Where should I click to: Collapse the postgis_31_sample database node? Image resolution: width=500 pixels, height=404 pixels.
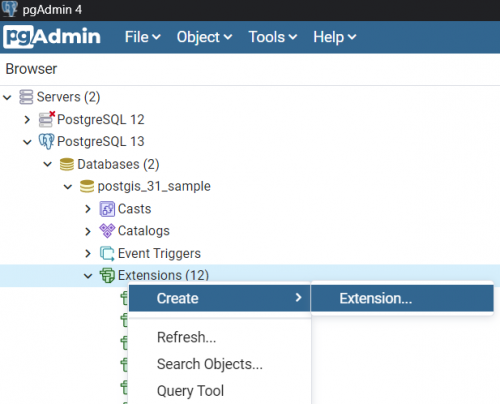[x=68, y=187]
